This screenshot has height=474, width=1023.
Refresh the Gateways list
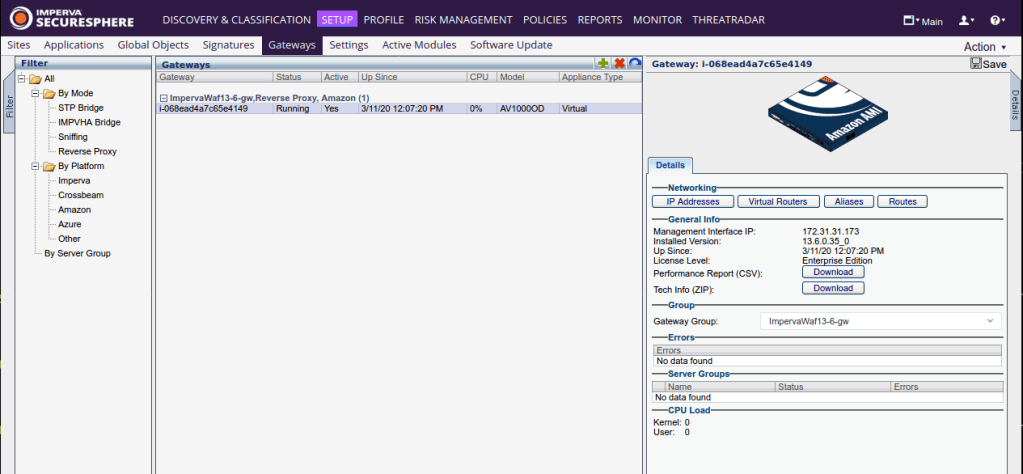(634, 63)
